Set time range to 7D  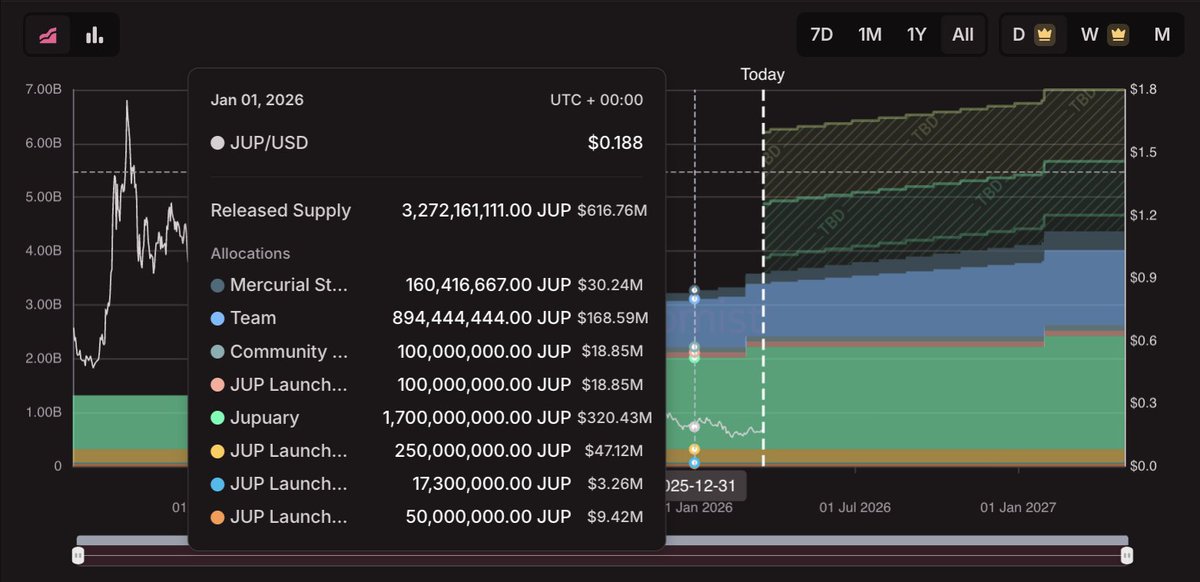pyautogui.click(x=821, y=34)
